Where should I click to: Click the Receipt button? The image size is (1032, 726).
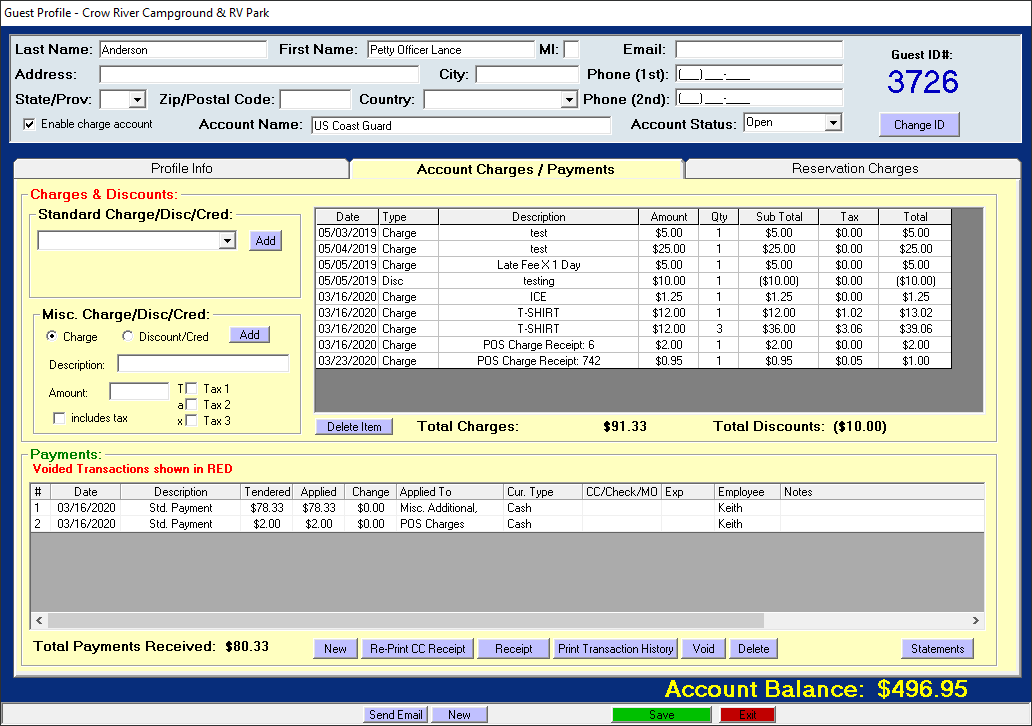coord(513,648)
